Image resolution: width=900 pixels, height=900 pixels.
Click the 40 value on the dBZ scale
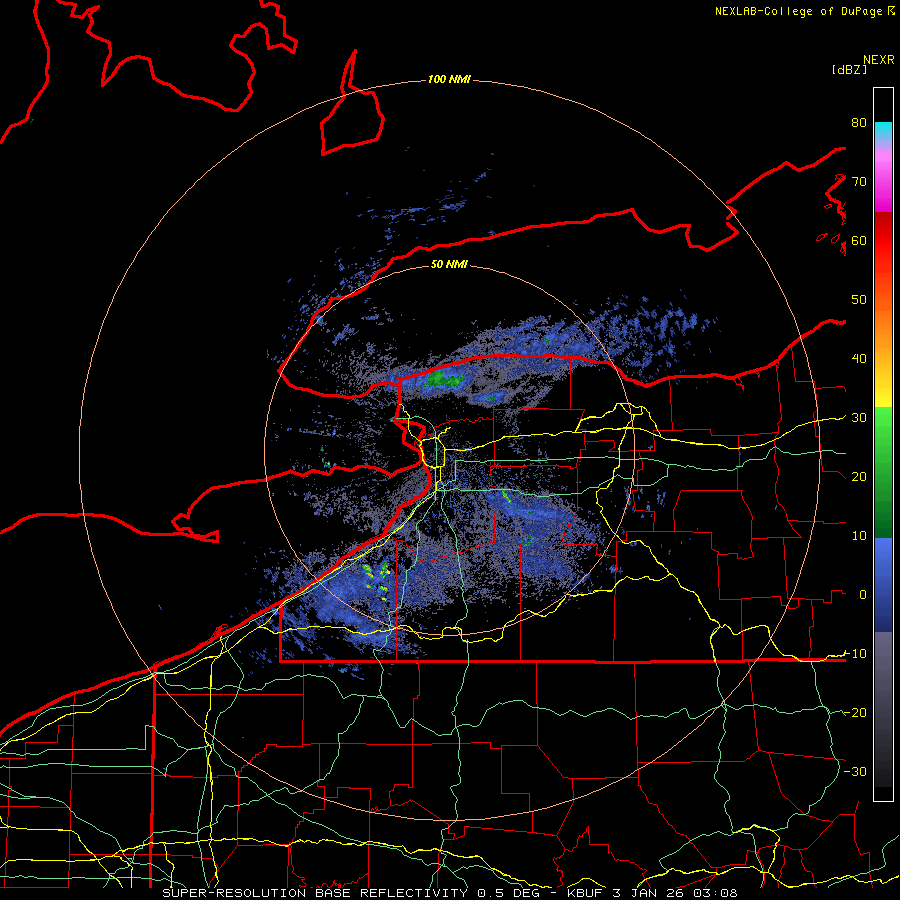[x=859, y=358]
